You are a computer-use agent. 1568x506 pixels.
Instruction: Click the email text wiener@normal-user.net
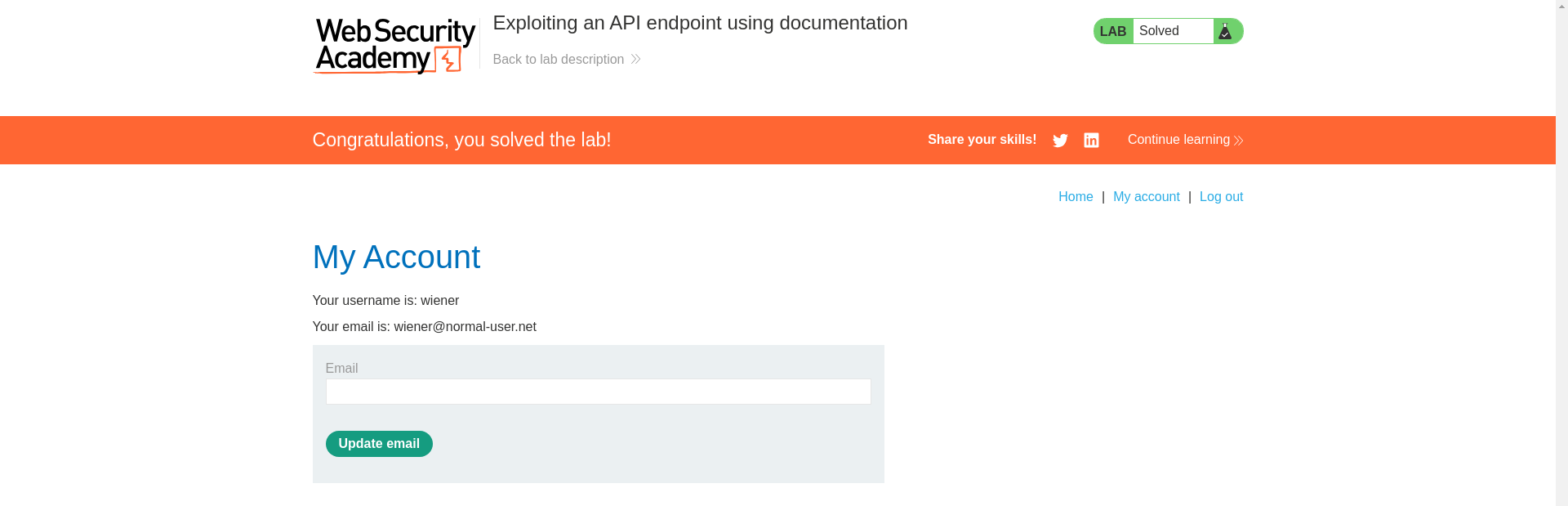(465, 327)
